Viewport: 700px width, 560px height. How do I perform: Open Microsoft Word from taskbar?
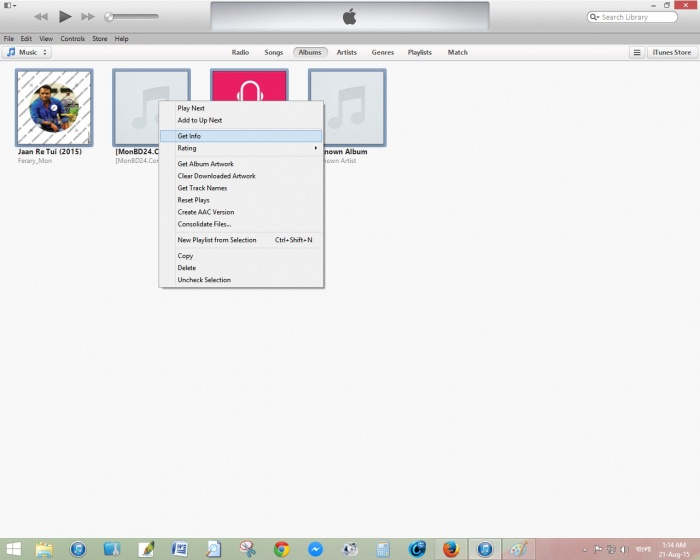[179, 549]
